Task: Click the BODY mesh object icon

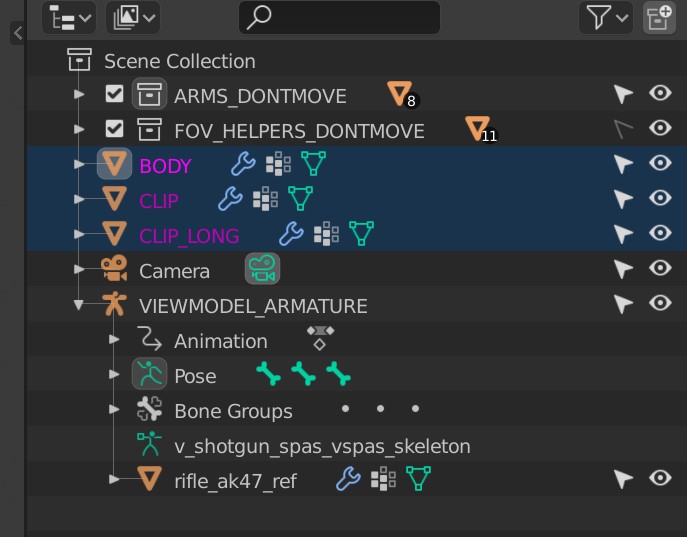Action: pyautogui.click(x=115, y=165)
